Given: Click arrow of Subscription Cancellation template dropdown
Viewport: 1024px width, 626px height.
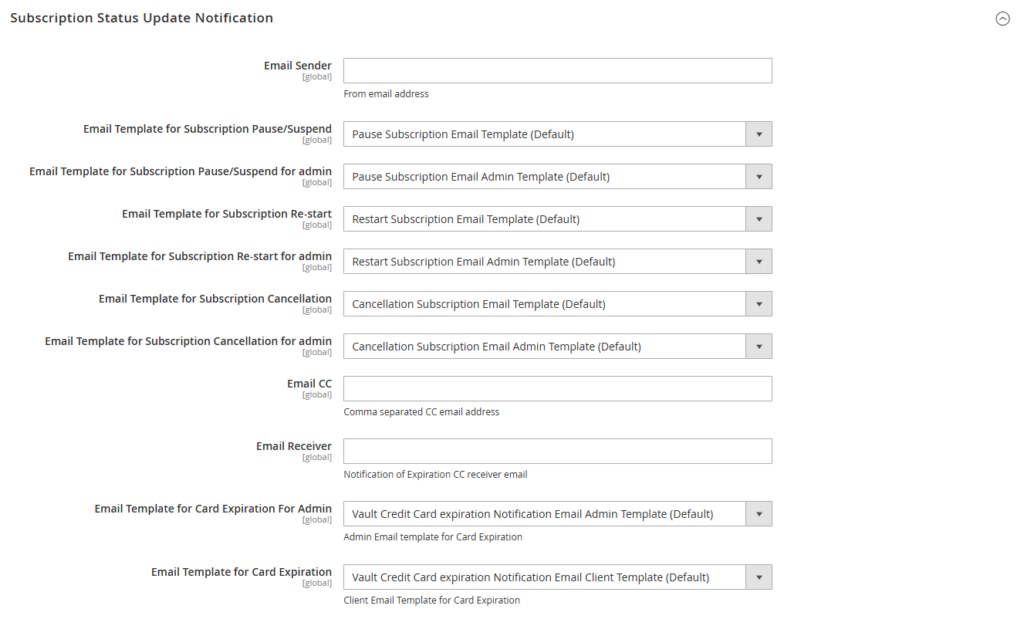Looking at the screenshot, I should [x=759, y=304].
